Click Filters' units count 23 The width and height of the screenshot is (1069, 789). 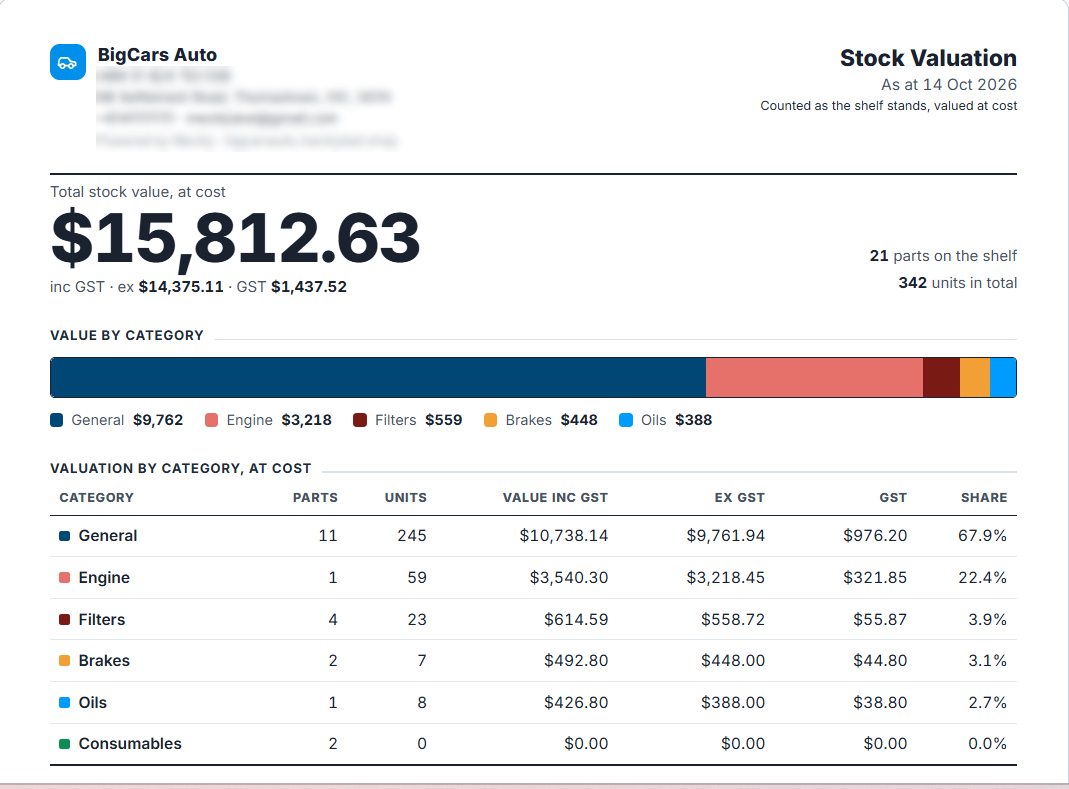click(x=417, y=620)
